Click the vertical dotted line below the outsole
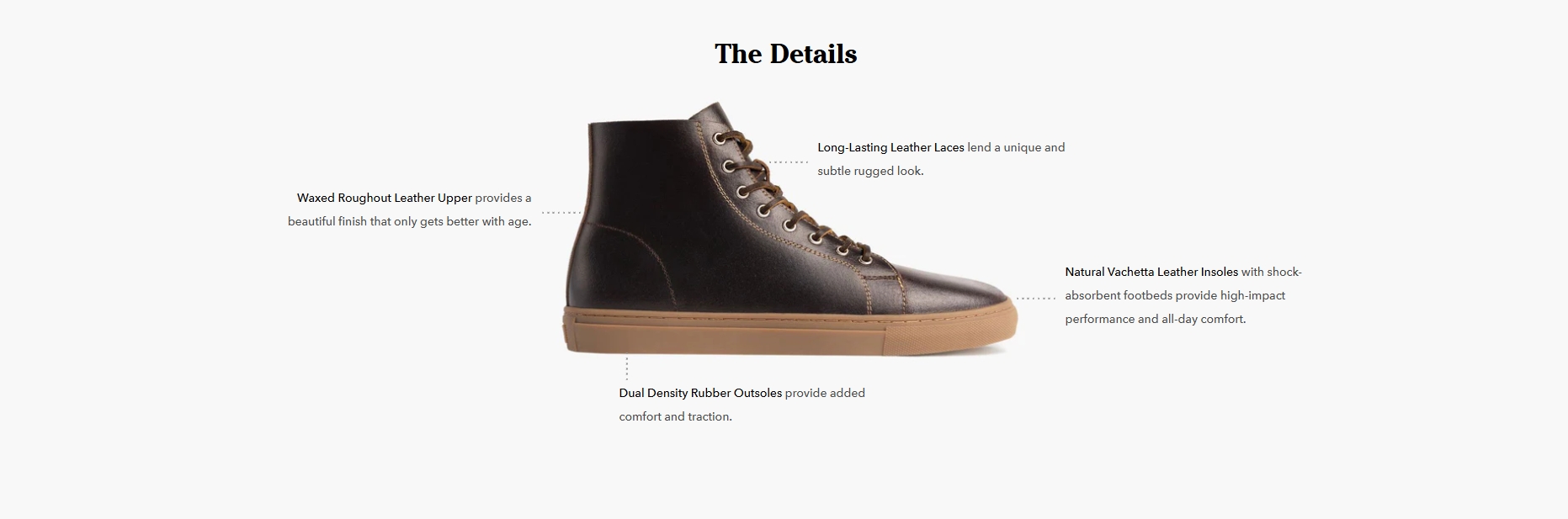1568x519 pixels. [x=627, y=368]
